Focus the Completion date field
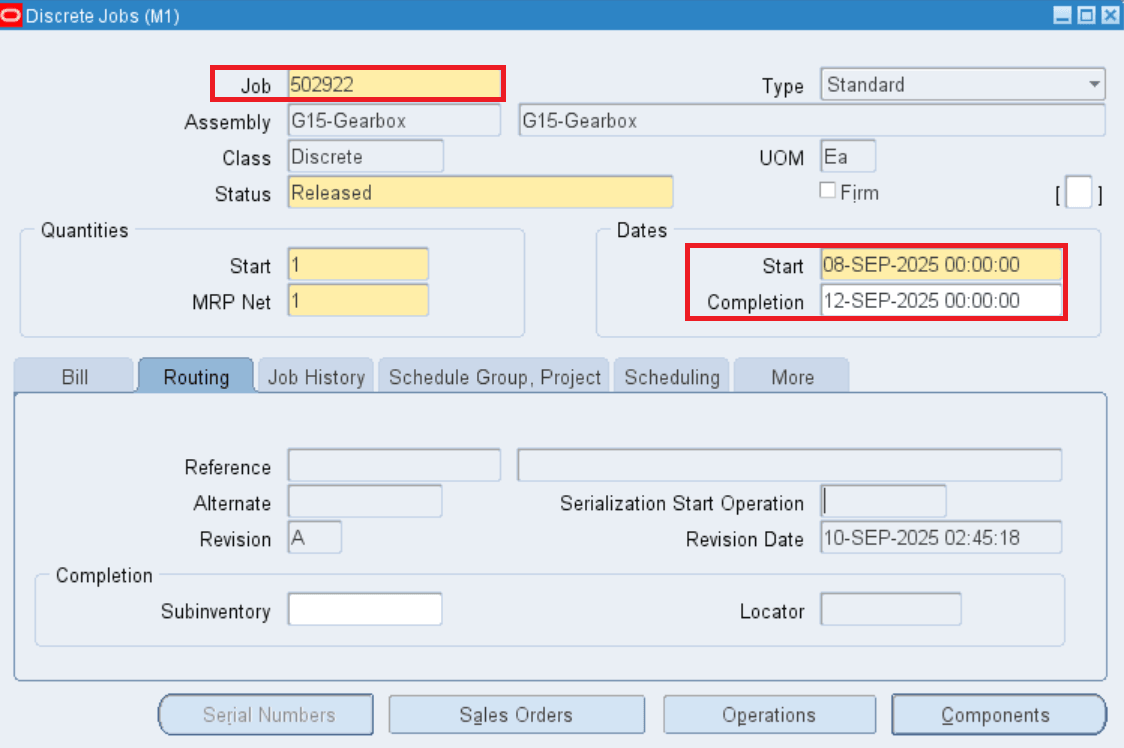Image resolution: width=1124 pixels, height=748 pixels. point(940,301)
